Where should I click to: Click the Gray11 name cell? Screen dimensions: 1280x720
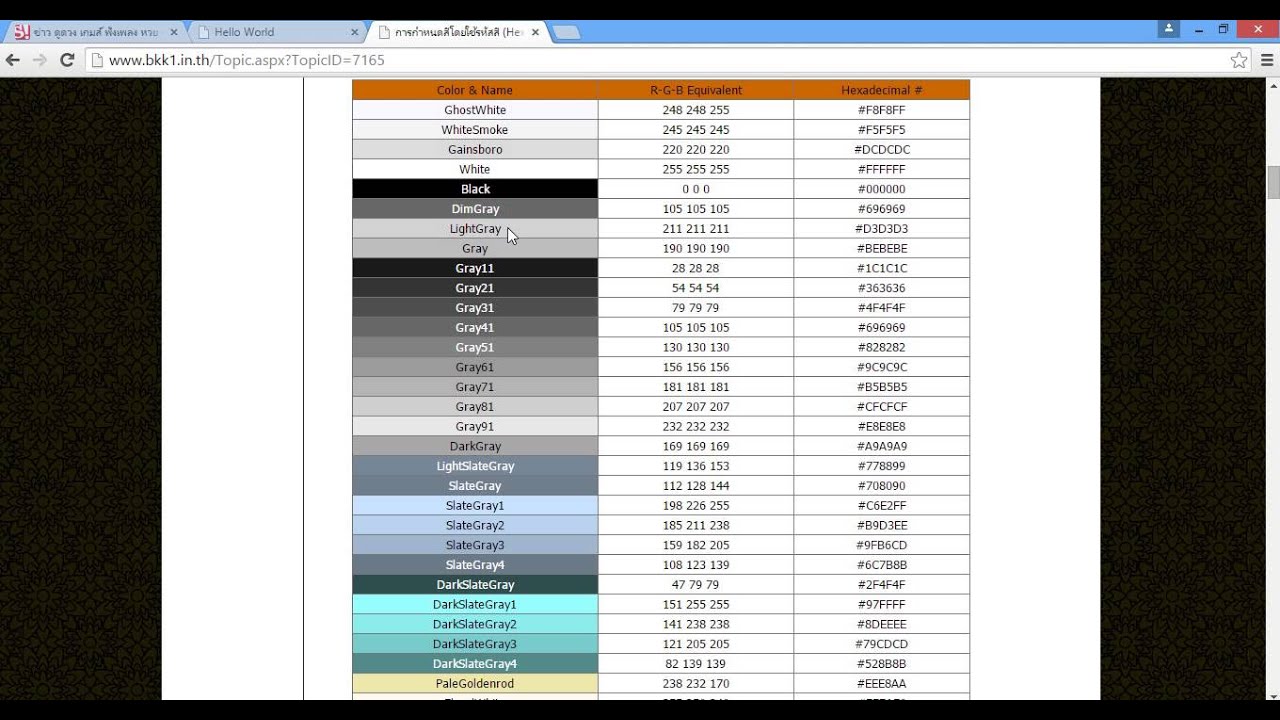point(475,268)
